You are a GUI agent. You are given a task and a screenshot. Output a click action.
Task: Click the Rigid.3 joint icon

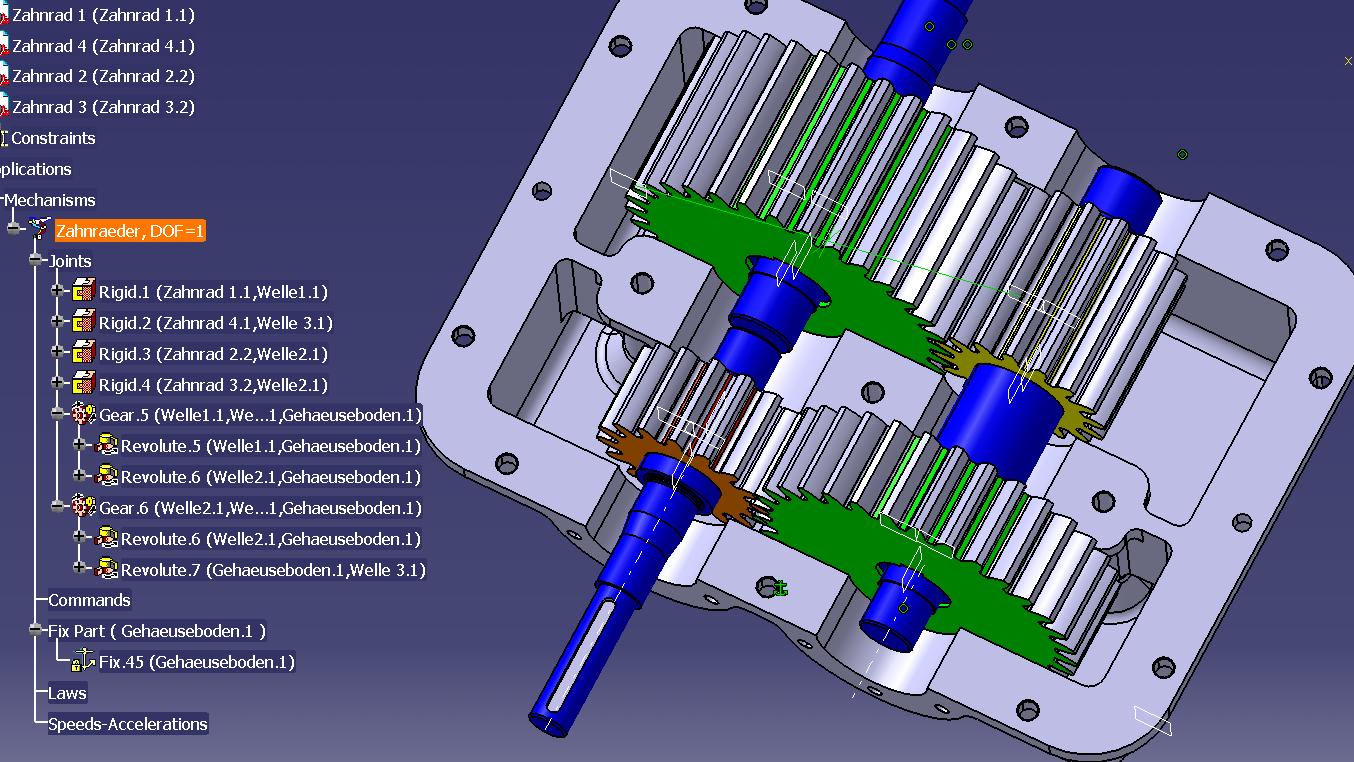click(83, 353)
